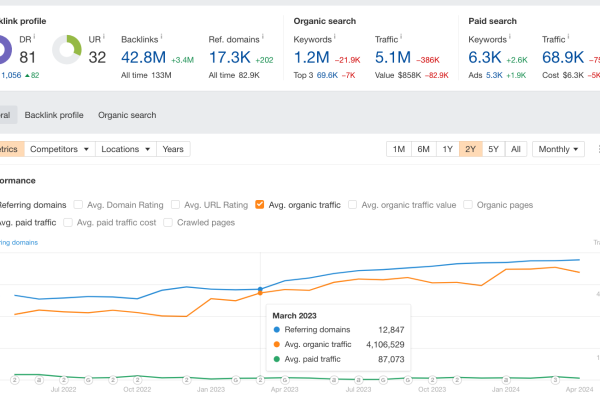
Task: Expand the Locations dropdown
Action: (x=126, y=149)
